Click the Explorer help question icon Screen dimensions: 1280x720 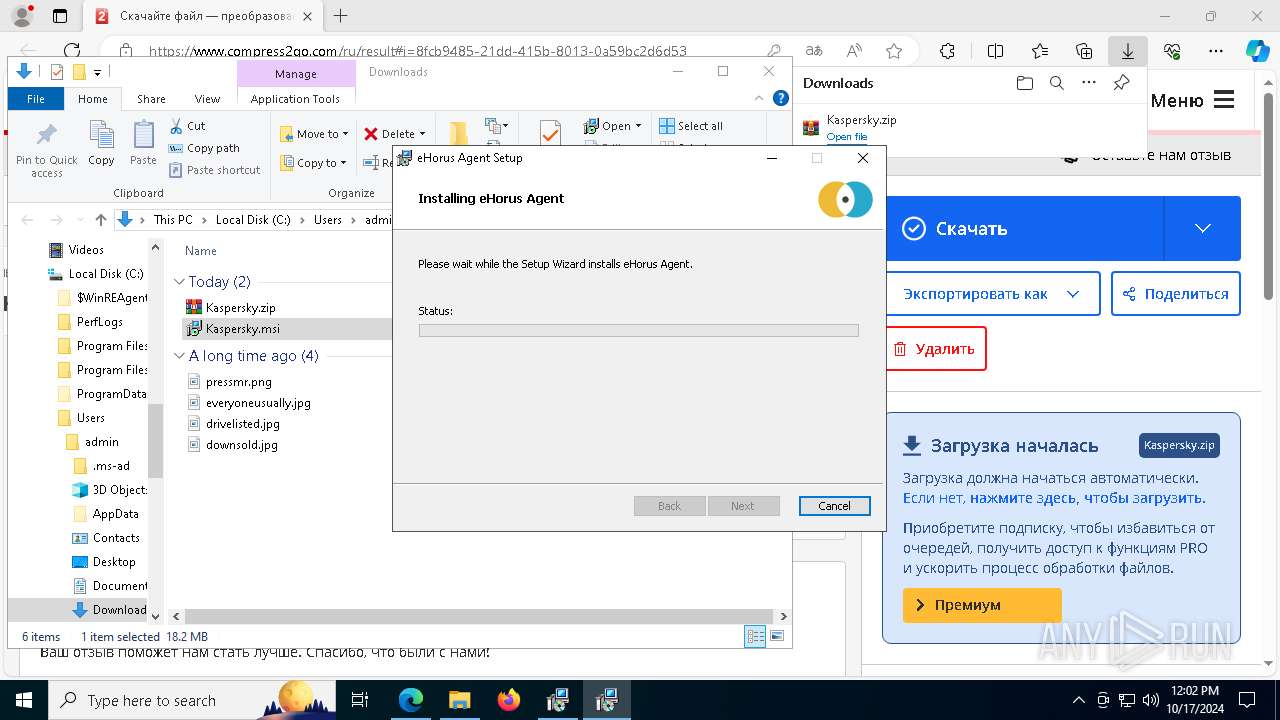pyautogui.click(x=781, y=98)
